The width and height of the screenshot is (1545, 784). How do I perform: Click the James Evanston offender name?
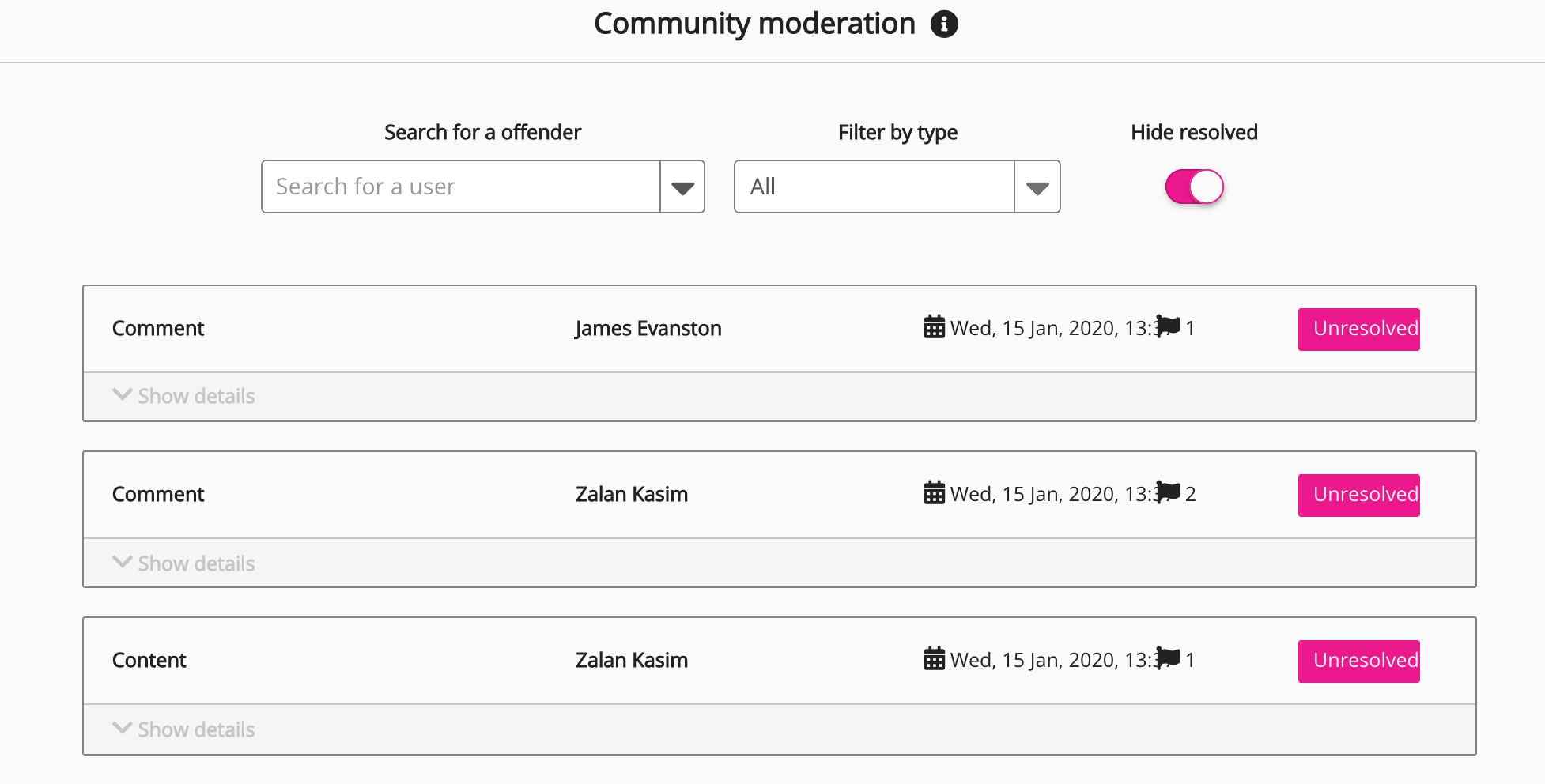tap(648, 329)
